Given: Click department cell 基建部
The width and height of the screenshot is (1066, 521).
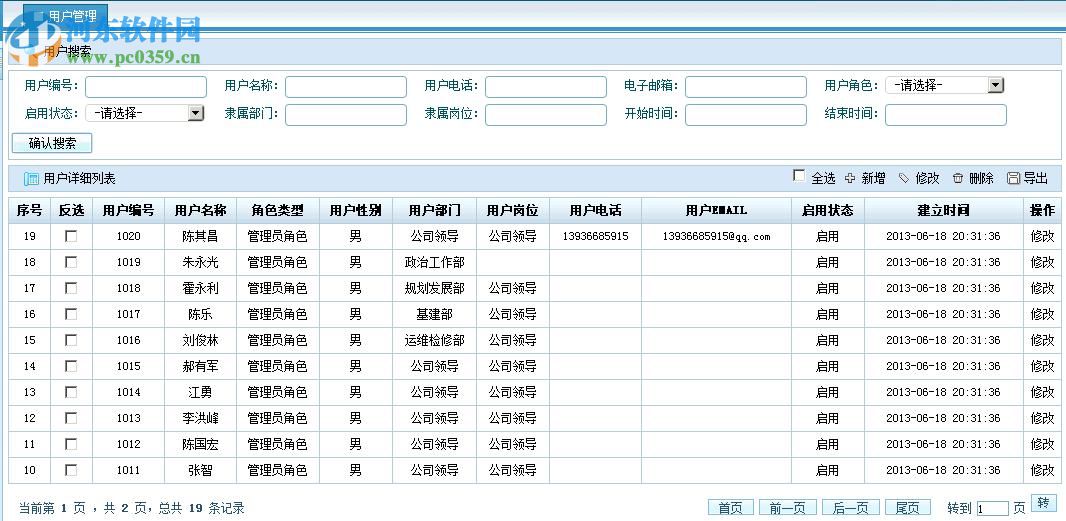Looking at the screenshot, I should click(x=434, y=314).
